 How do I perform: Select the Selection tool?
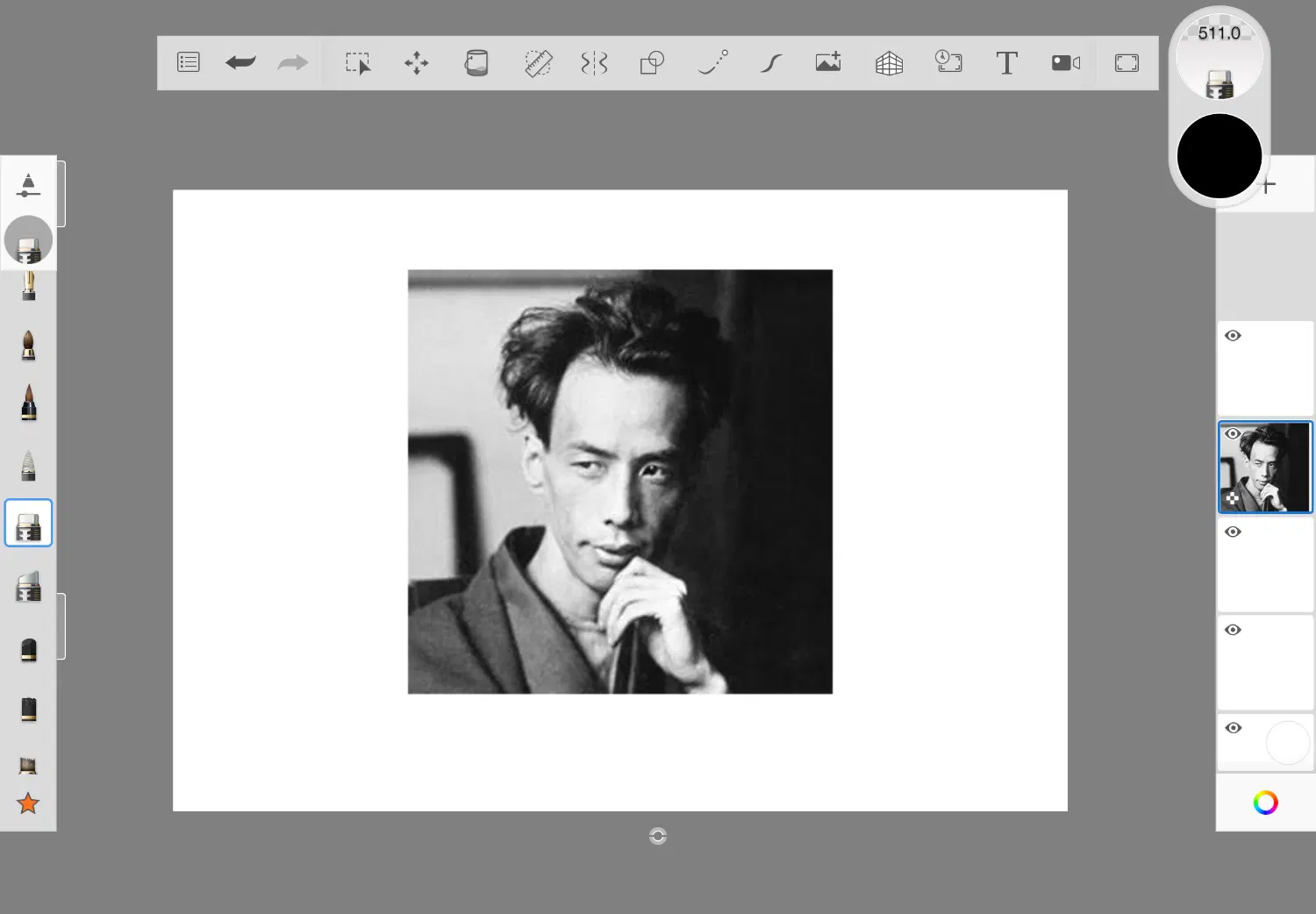358,63
